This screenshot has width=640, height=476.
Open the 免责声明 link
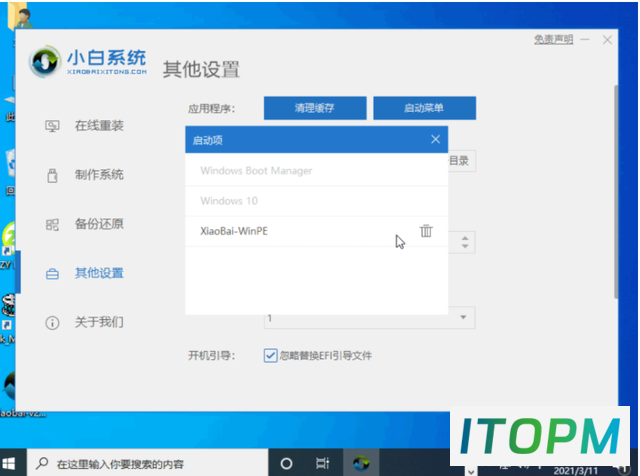pyautogui.click(x=553, y=40)
